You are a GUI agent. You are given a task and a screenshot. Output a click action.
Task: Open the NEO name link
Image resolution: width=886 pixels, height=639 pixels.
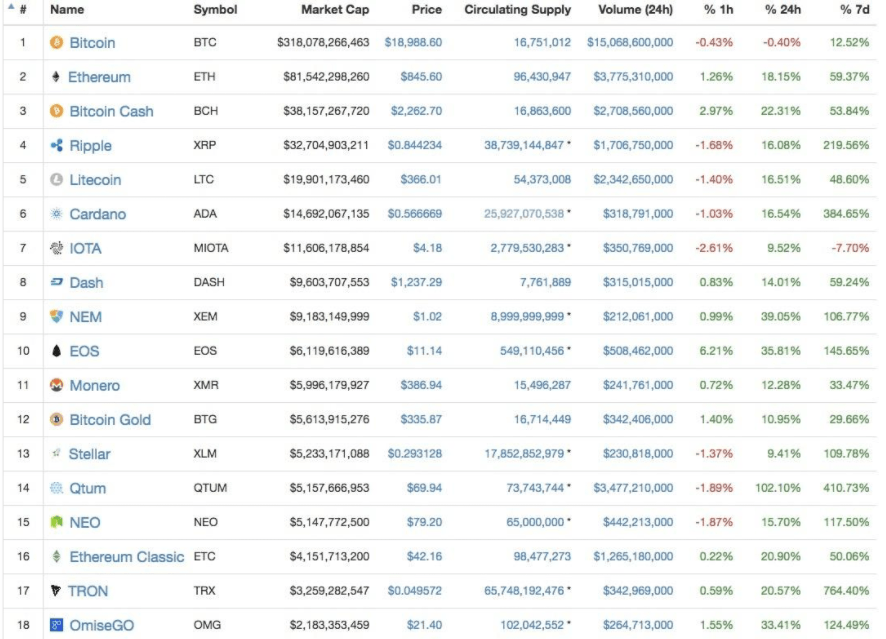click(x=85, y=523)
